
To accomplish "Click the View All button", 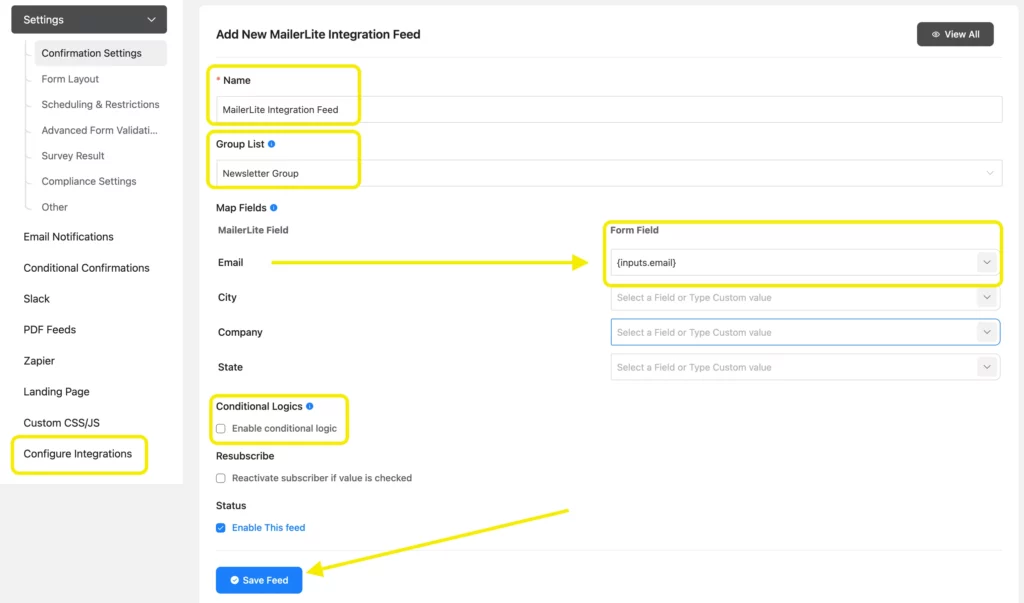I will click(x=955, y=34).
